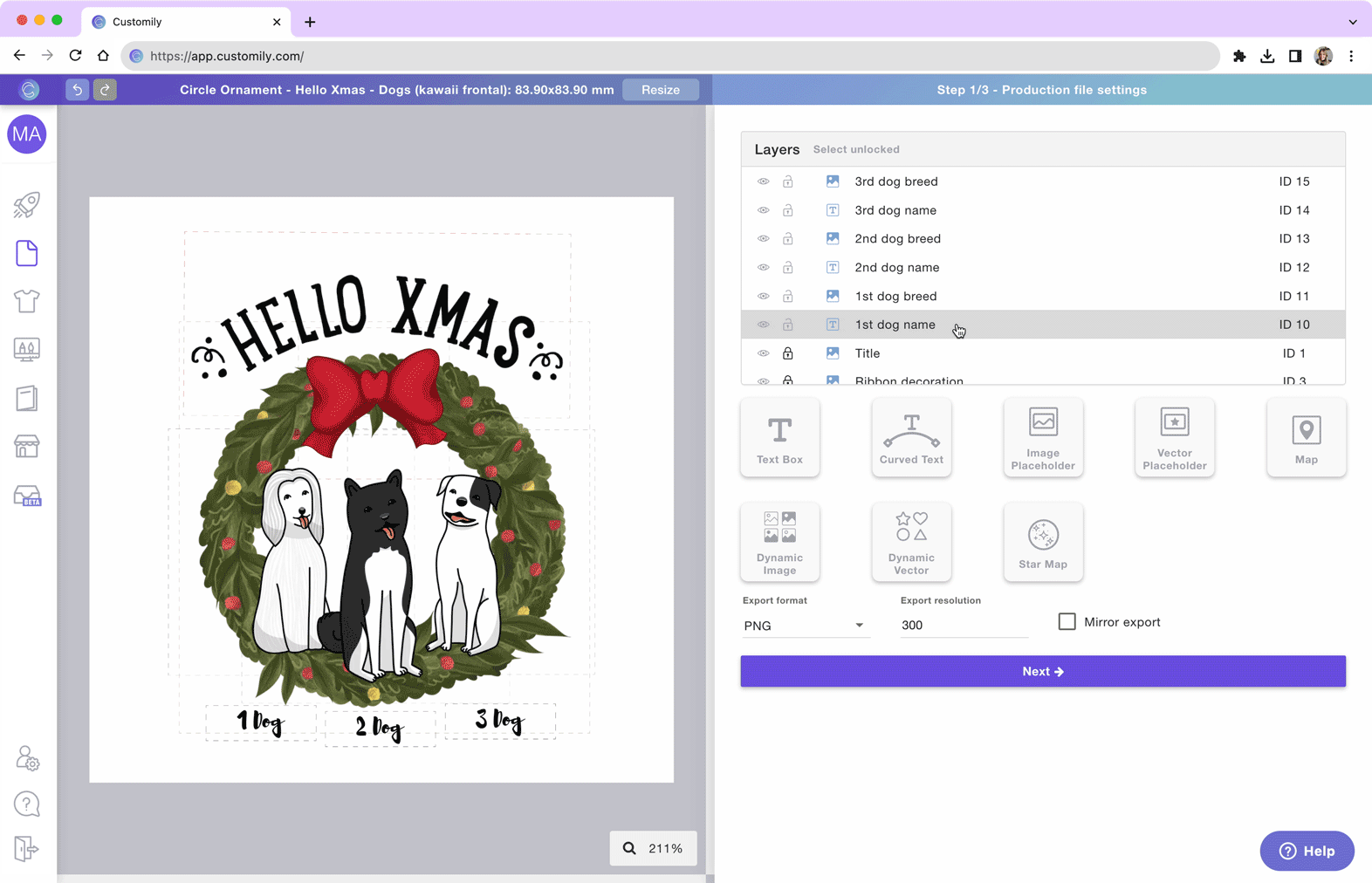
Task: Click the browser home button
Action: click(x=103, y=56)
